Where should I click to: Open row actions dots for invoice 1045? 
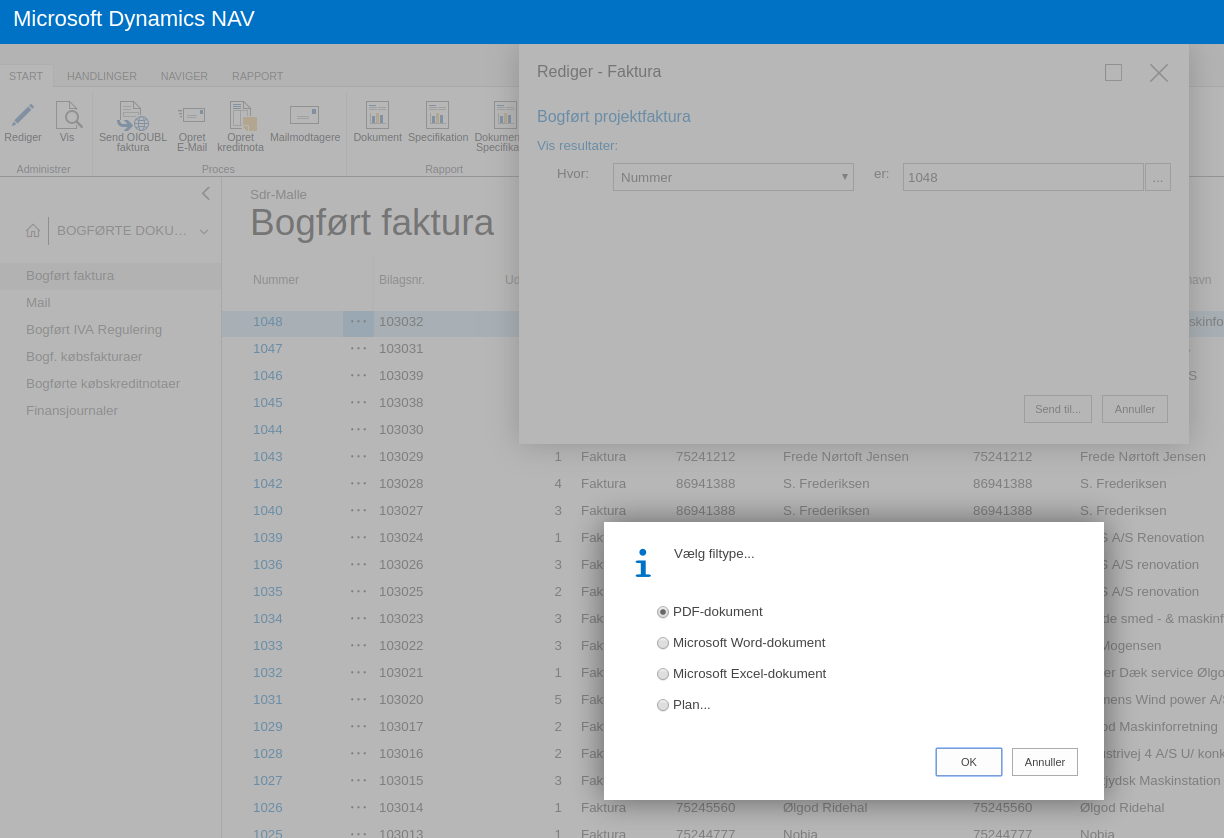click(x=358, y=402)
